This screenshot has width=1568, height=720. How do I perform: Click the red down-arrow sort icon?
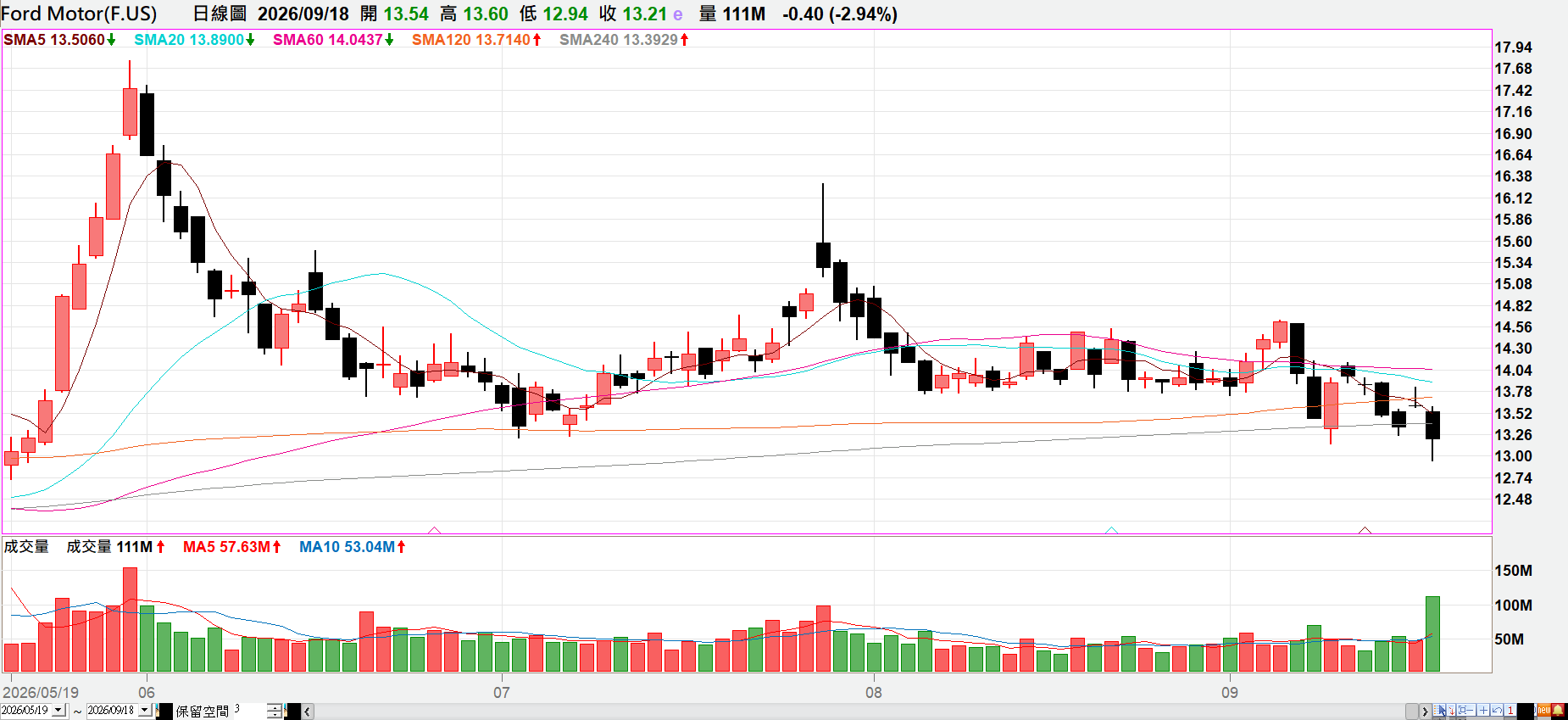pyautogui.click(x=1452, y=711)
